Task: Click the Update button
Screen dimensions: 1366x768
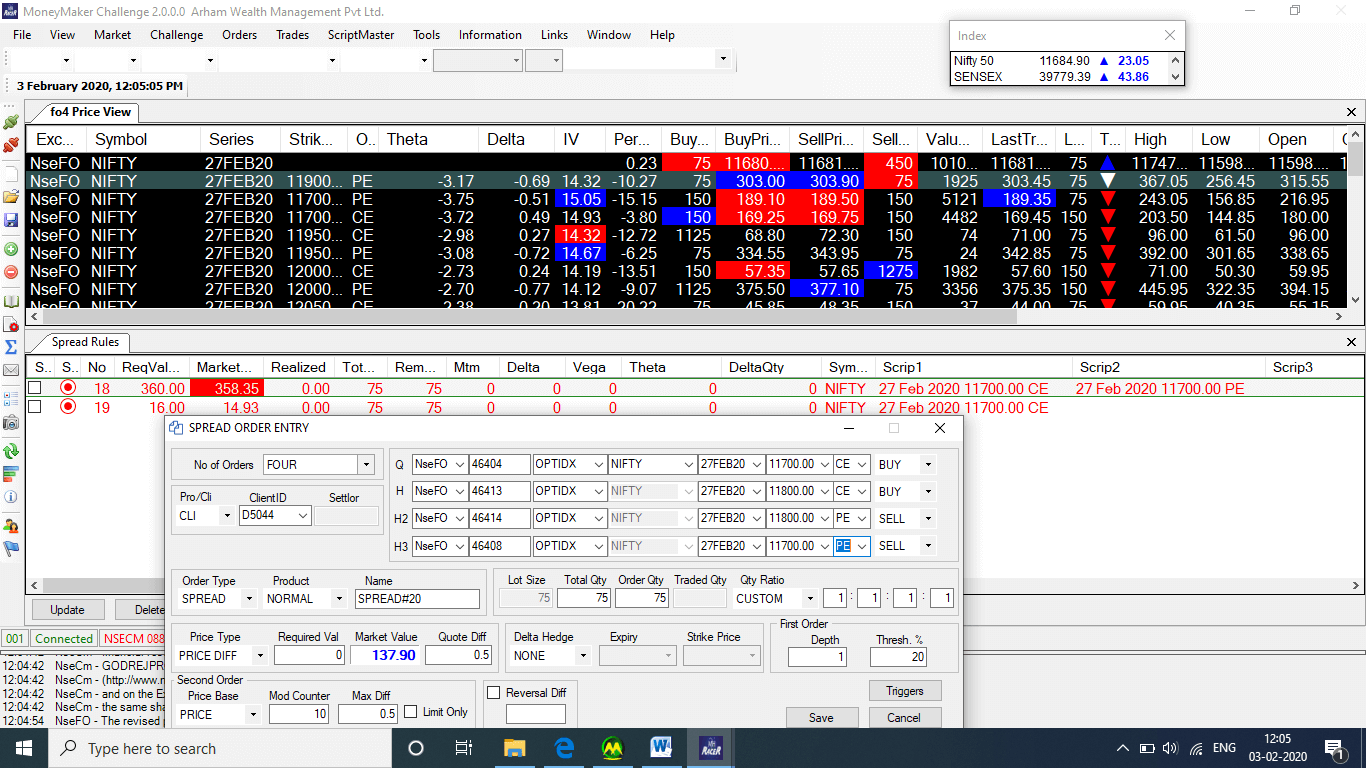Action: pyautogui.click(x=67, y=609)
